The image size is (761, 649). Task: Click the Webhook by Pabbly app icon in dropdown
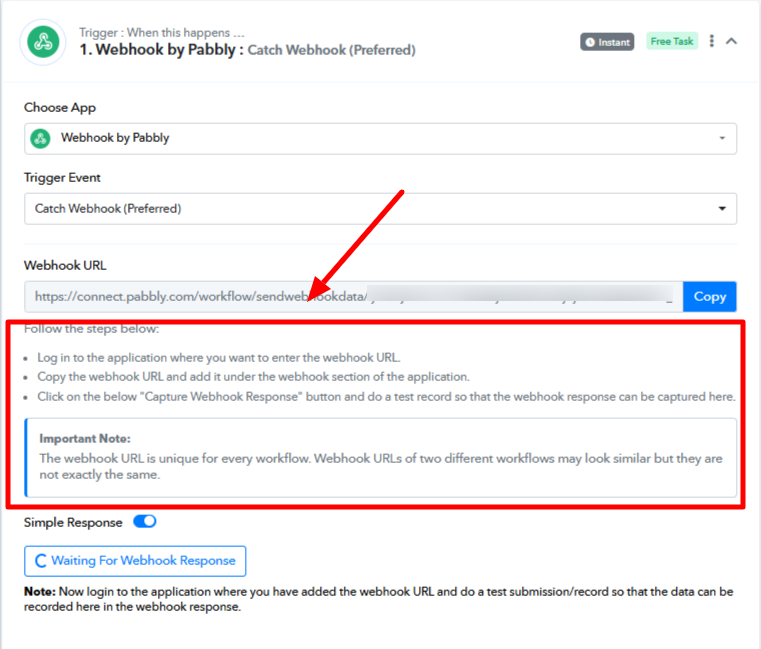[40, 139]
